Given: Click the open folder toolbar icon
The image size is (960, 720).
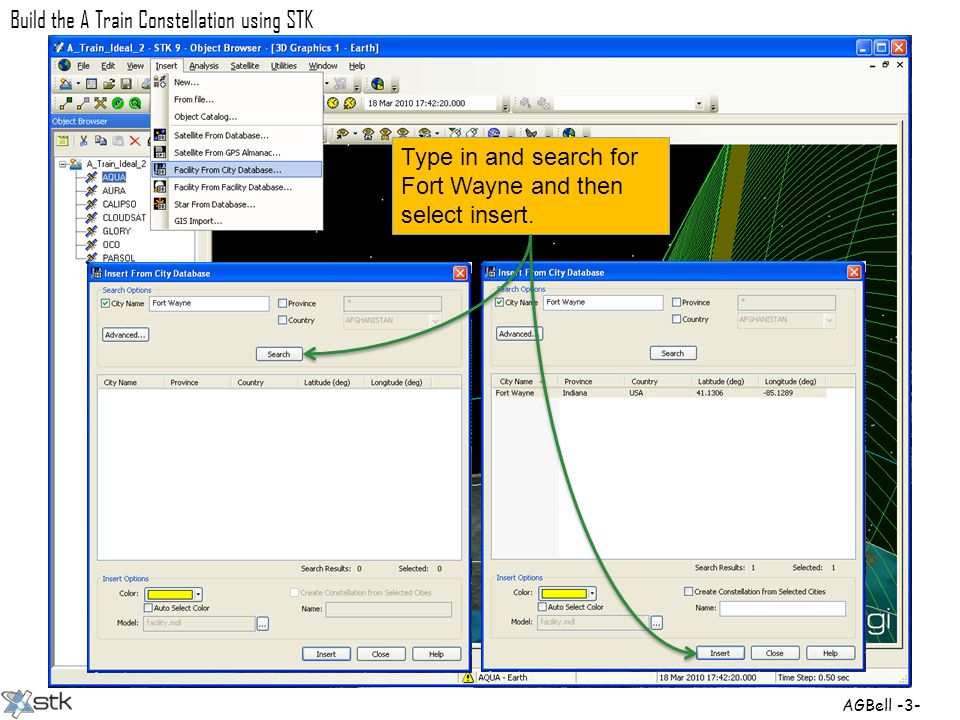Looking at the screenshot, I should pyautogui.click(x=109, y=84).
